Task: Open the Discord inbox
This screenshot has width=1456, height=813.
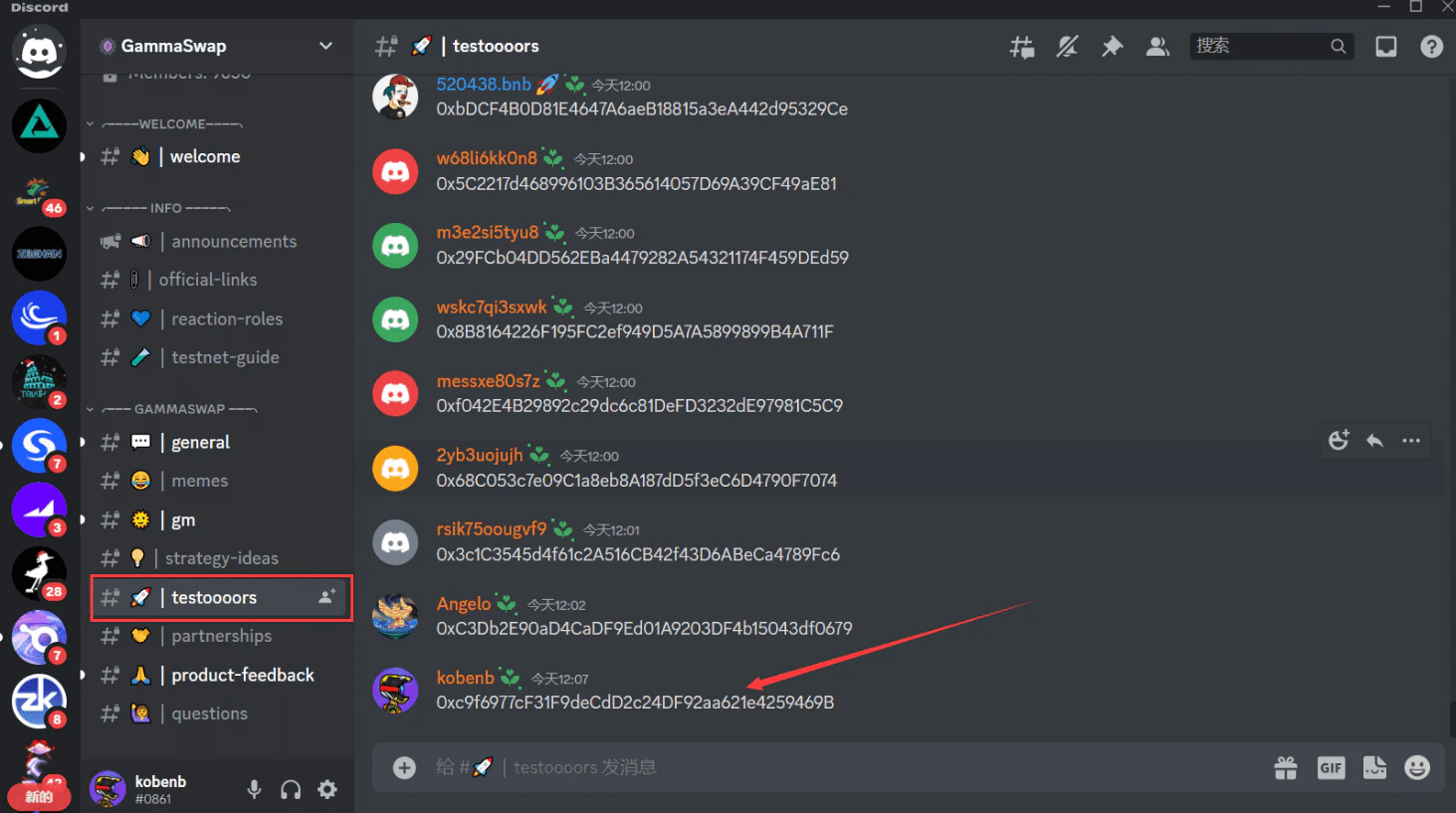Action: [x=1385, y=46]
